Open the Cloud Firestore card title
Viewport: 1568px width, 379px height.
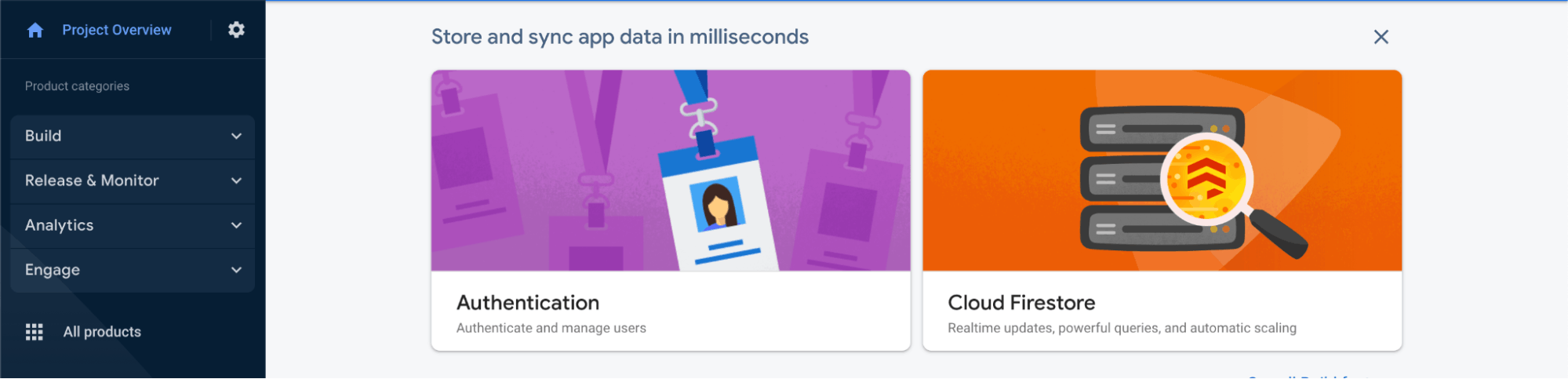point(1021,303)
